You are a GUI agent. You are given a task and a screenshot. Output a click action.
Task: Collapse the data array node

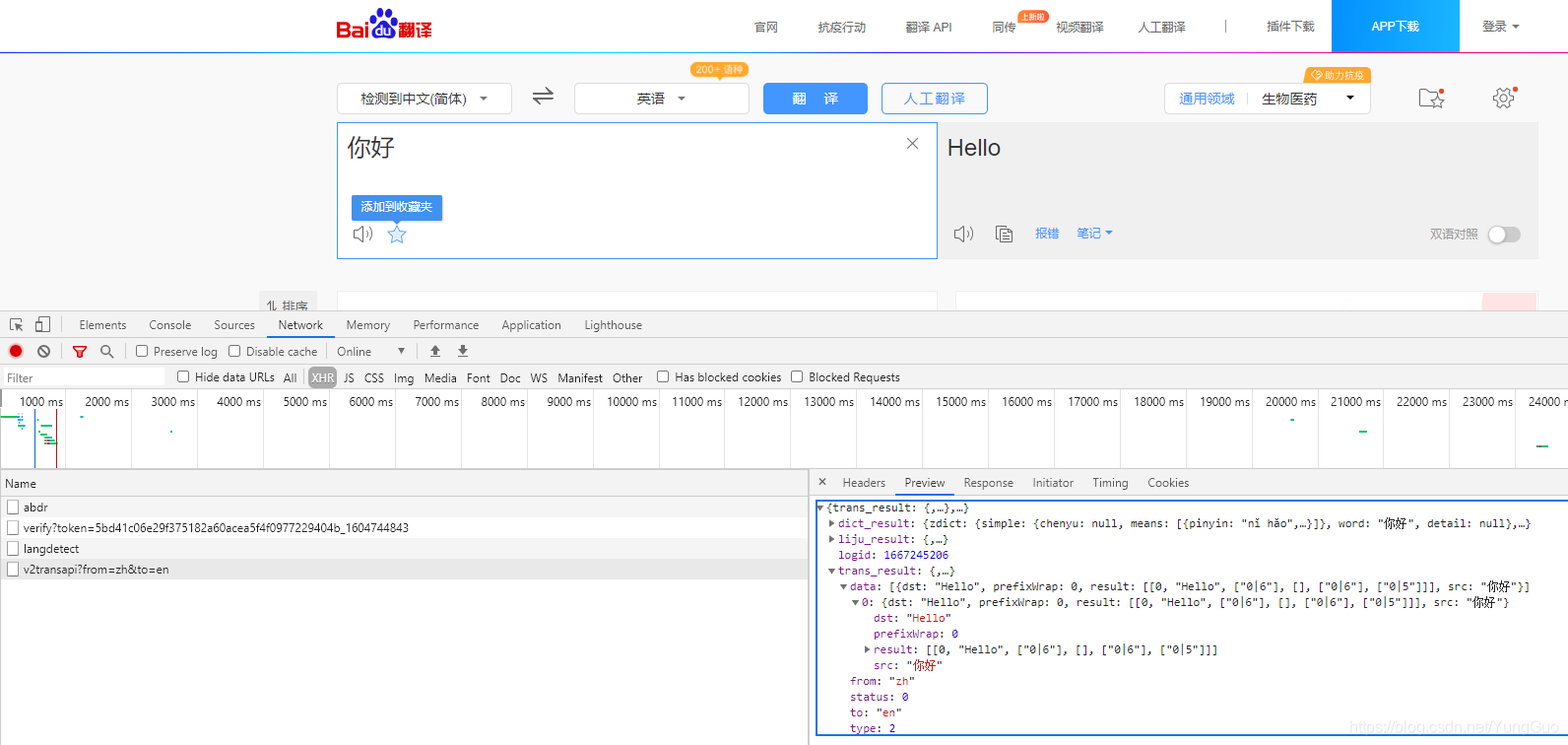[x=843, y=586]
